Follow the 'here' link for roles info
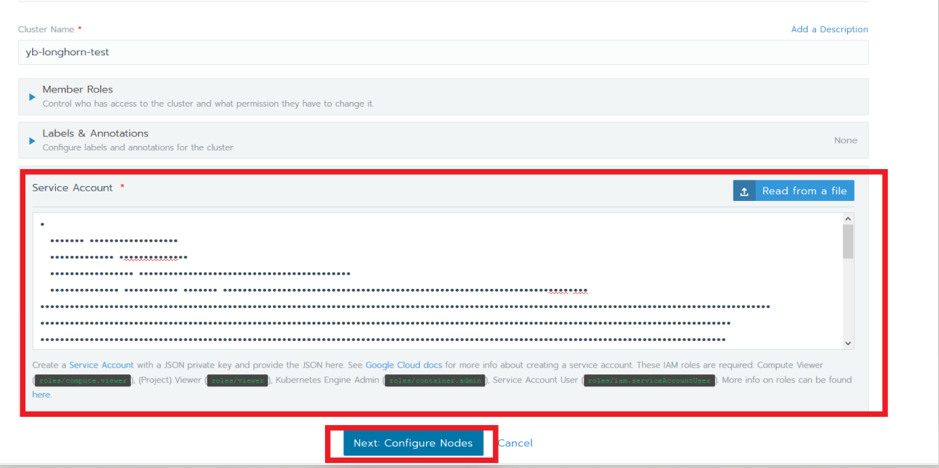The height and width of the screenshot is (468, 939). coord(41,395)
